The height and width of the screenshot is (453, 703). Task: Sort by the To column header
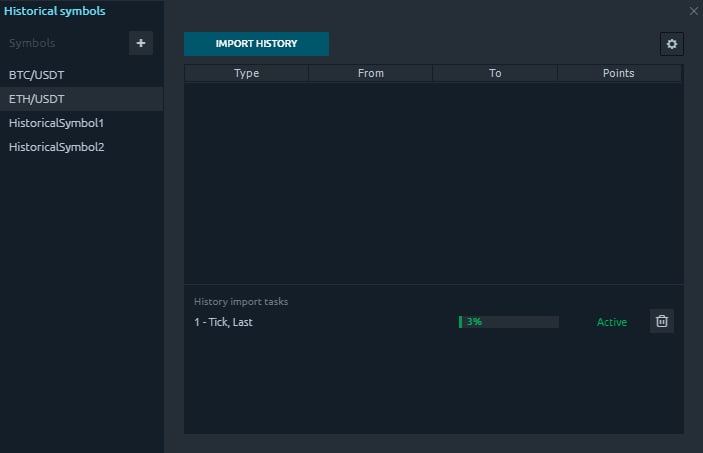tap(495, 73)
